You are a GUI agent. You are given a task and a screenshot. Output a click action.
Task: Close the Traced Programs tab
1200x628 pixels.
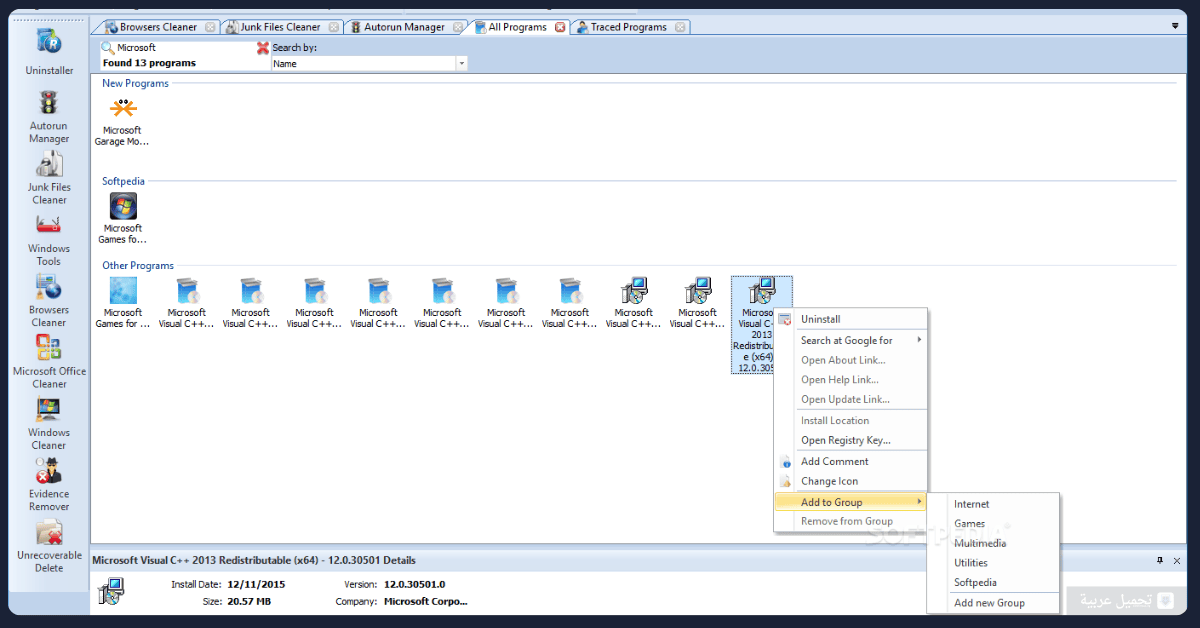click(680, 27)
